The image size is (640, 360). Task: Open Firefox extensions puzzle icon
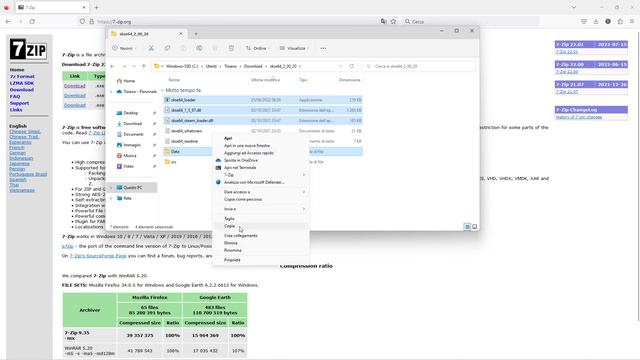click(620, 21)
